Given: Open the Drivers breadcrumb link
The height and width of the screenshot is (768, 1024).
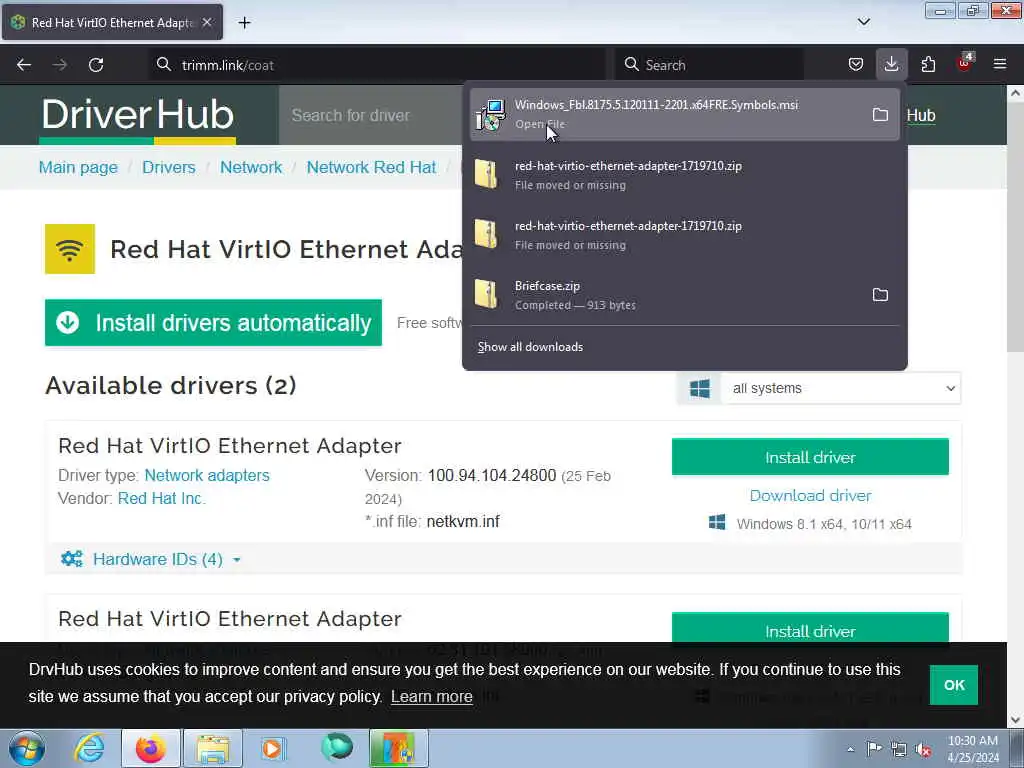Looking at the screenshot, I should pyautogui.click(x=168, y=167).
